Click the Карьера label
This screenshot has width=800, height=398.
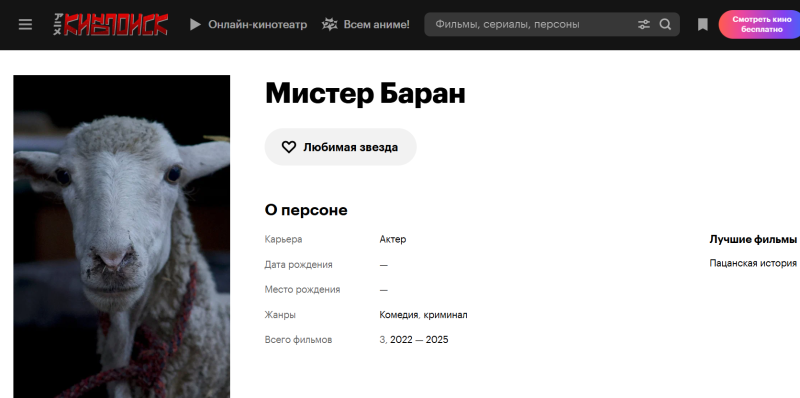pos(284,239)
